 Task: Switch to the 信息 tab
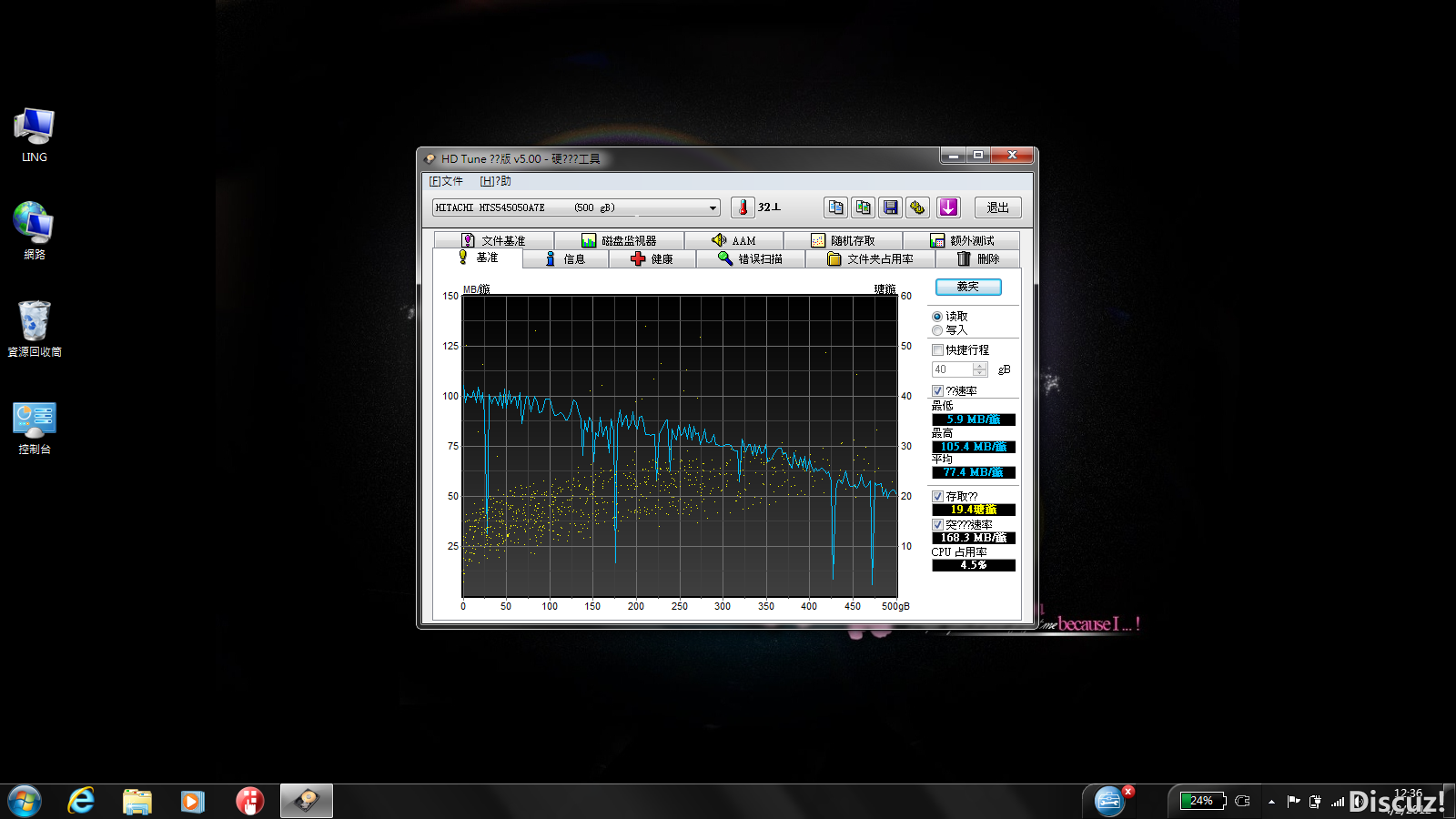pyautogui.click(x=565, y=259)
